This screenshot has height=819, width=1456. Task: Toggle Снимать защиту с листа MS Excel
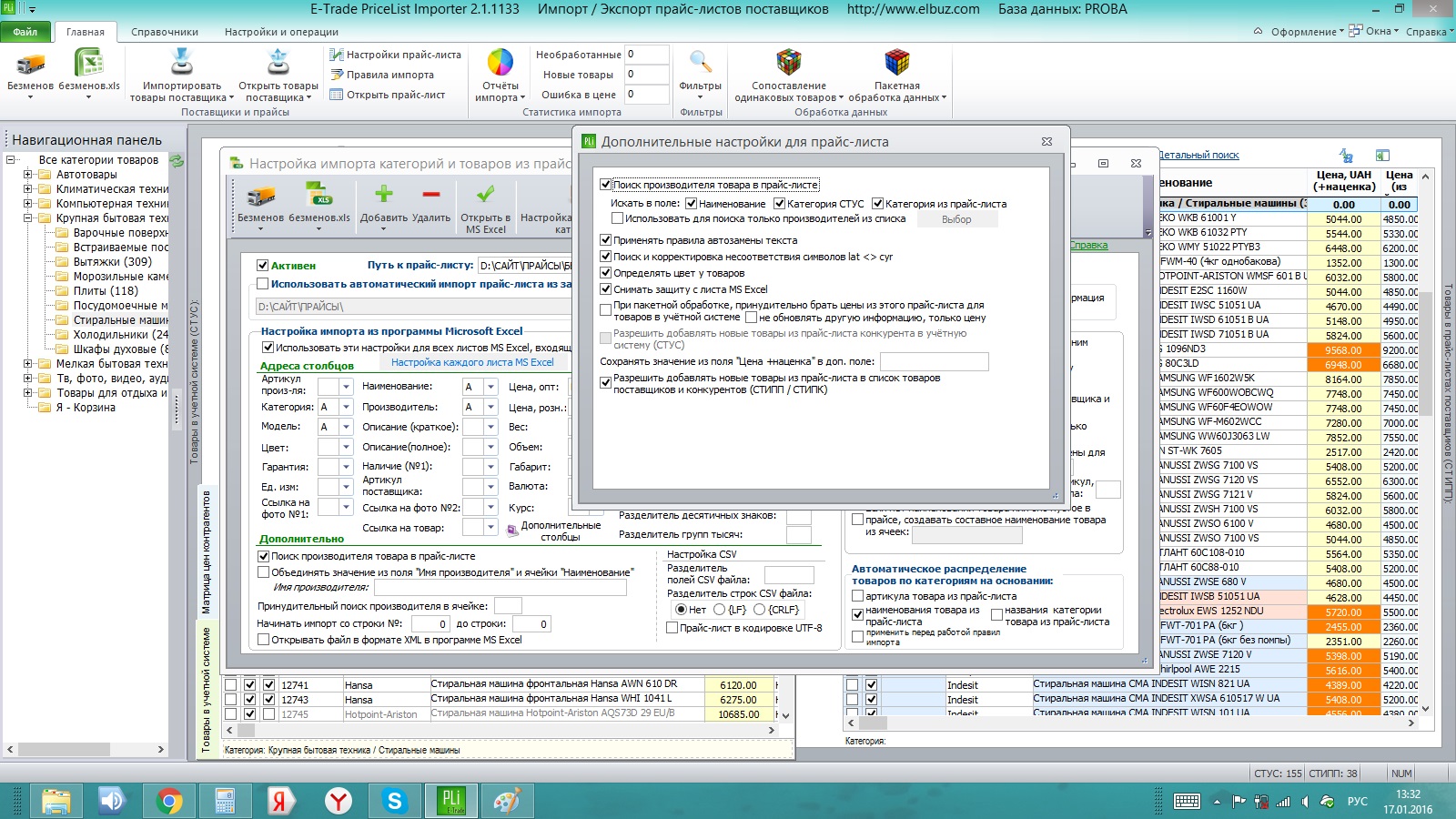point(605,289)
